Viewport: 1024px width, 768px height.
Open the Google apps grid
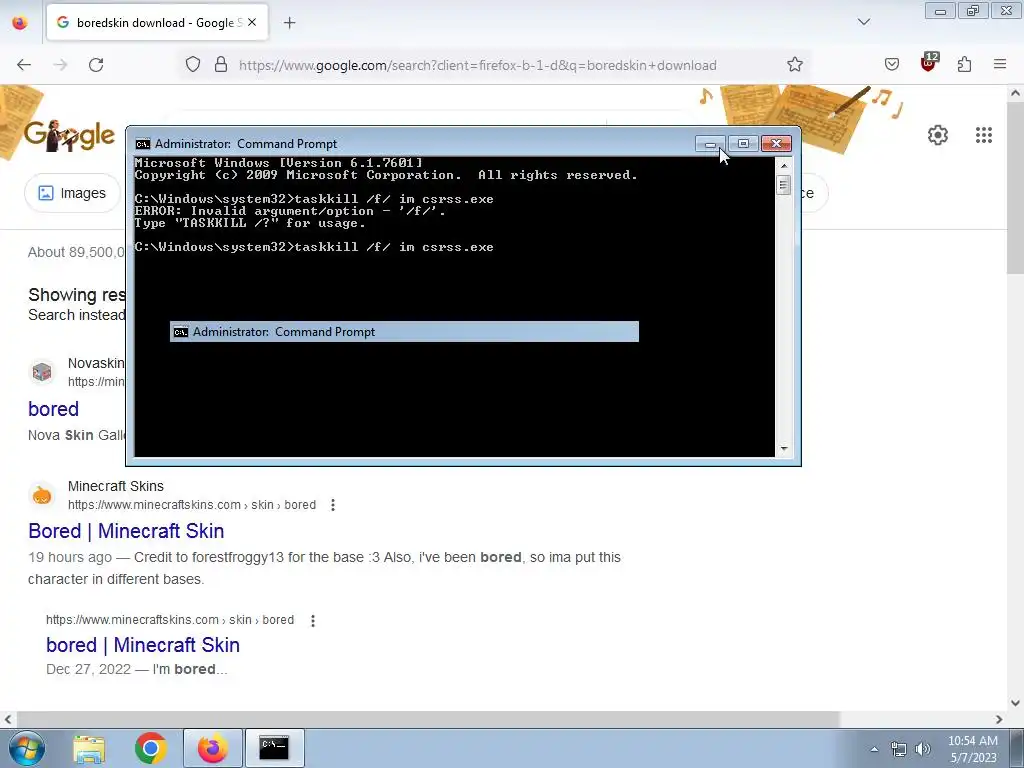pyautogui.click(x=984, y=135)
